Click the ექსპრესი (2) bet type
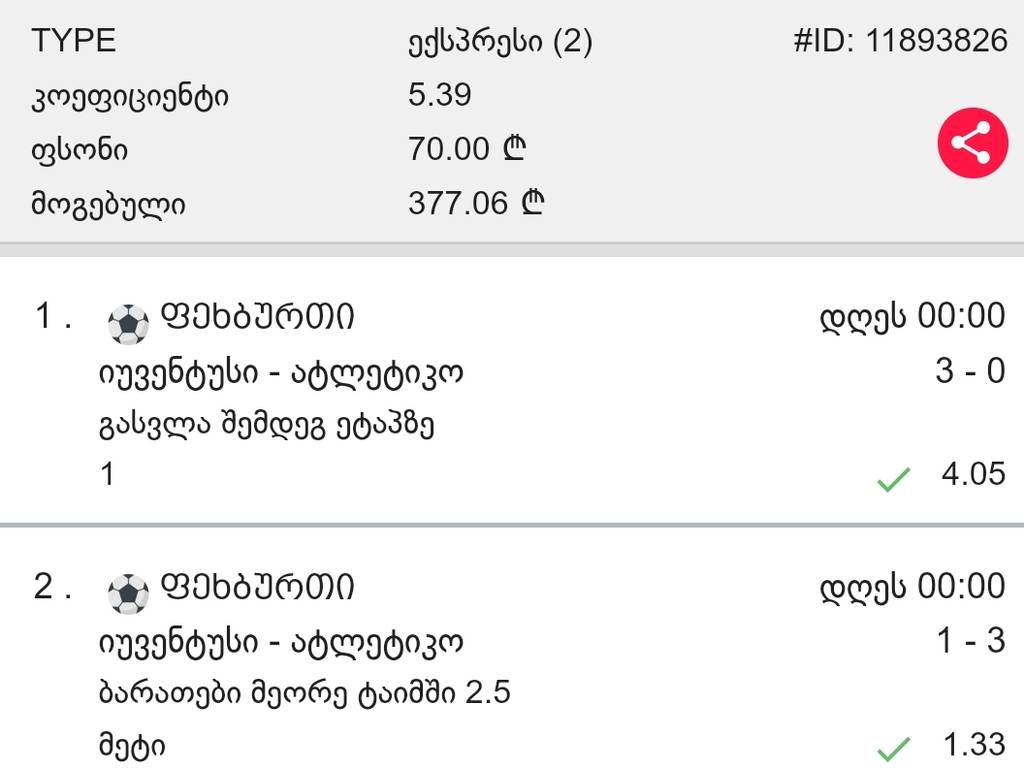 pyautogui.click(x=500, y=41)
